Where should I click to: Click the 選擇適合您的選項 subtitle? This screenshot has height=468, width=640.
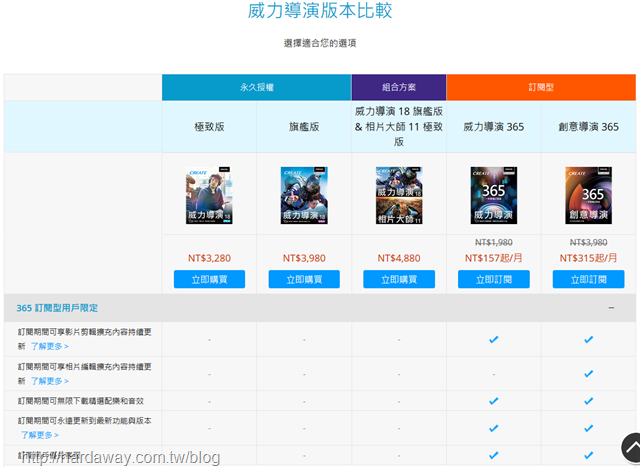(x=320, y=43)
